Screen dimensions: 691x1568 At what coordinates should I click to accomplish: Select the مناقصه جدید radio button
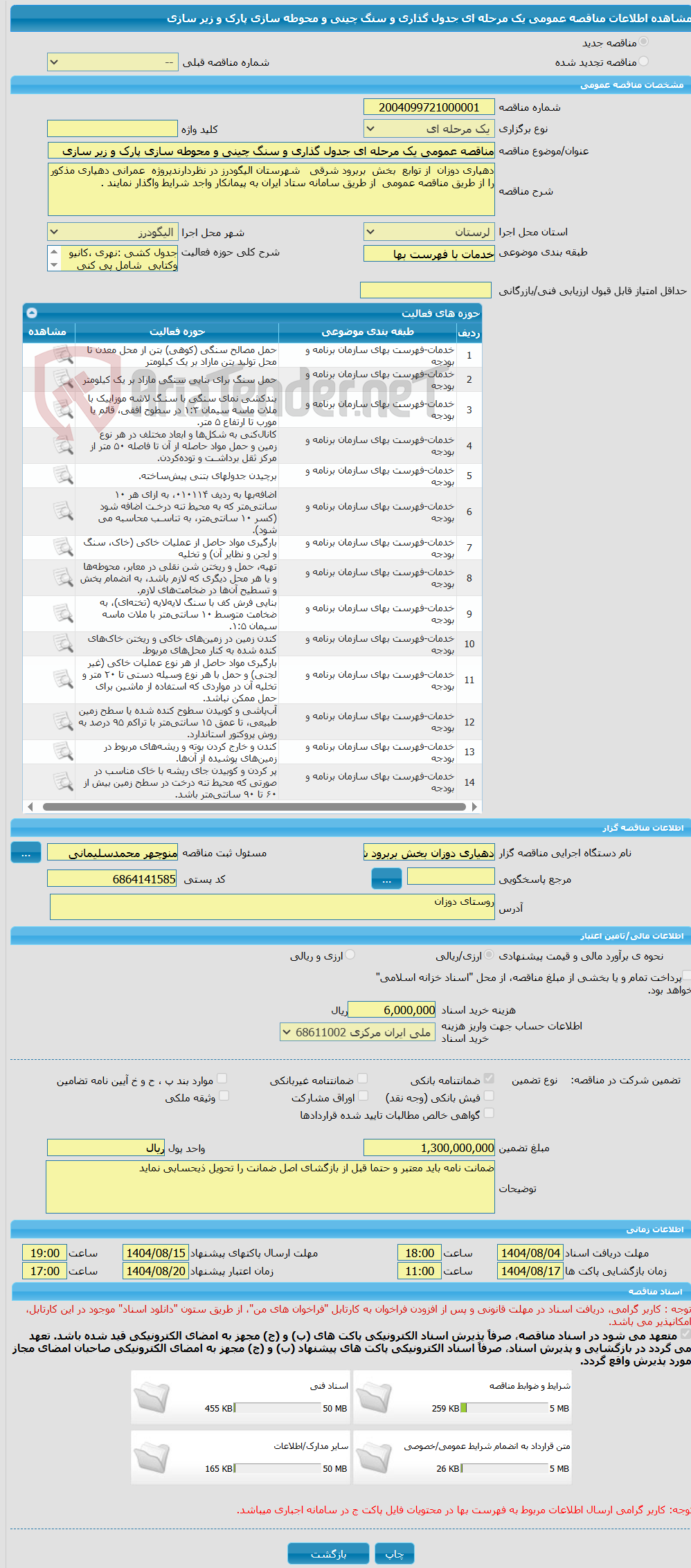coord(644,42)
